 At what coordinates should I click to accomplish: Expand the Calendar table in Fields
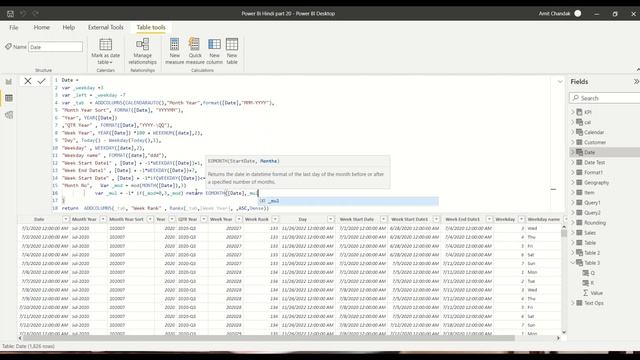tap(573, 132)
